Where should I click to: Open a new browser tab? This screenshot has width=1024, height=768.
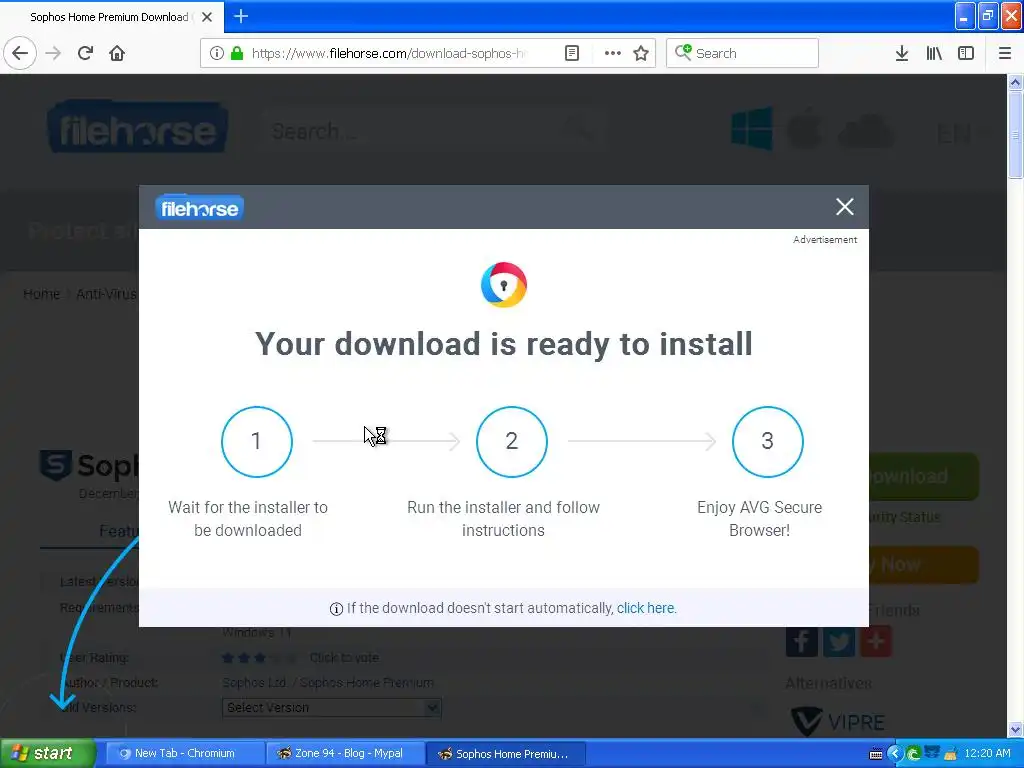point(240,16)
